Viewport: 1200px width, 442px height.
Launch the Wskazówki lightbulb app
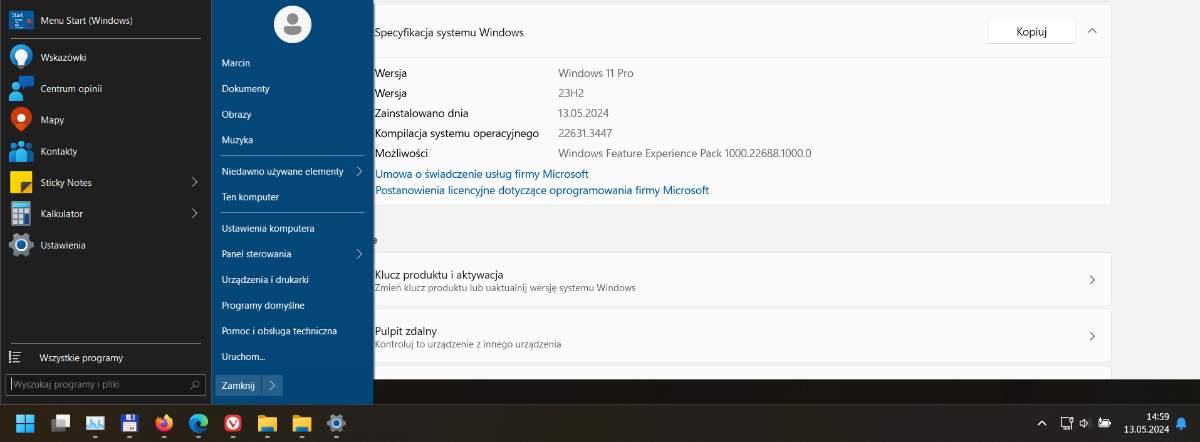(105, 57)
